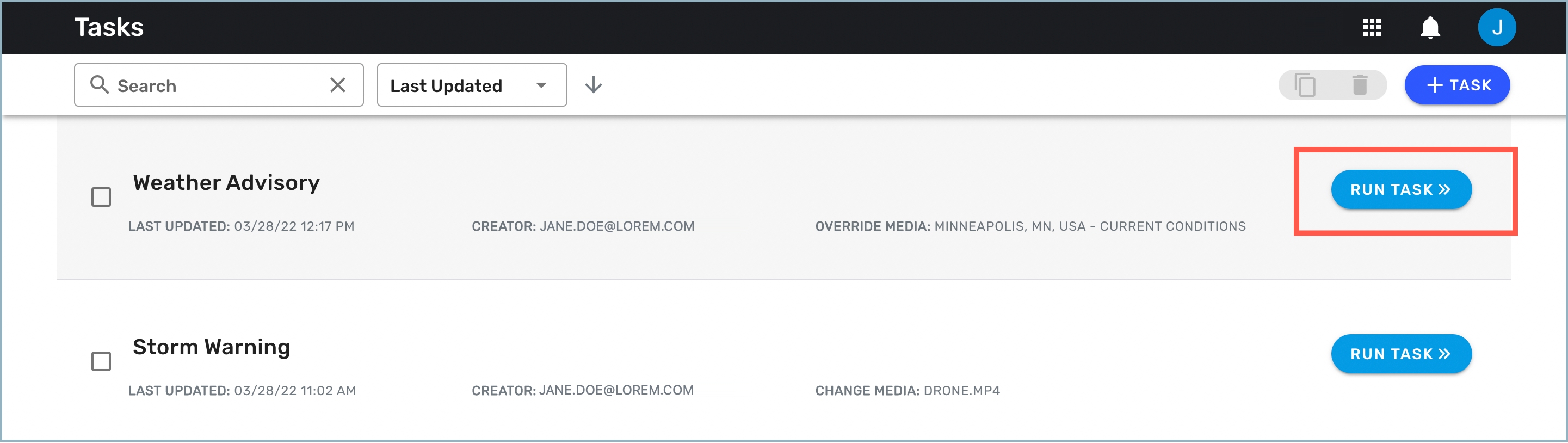Click the delete trash icon
This screenshot has width=1568, height=443.
click(x=1360, y=85)
